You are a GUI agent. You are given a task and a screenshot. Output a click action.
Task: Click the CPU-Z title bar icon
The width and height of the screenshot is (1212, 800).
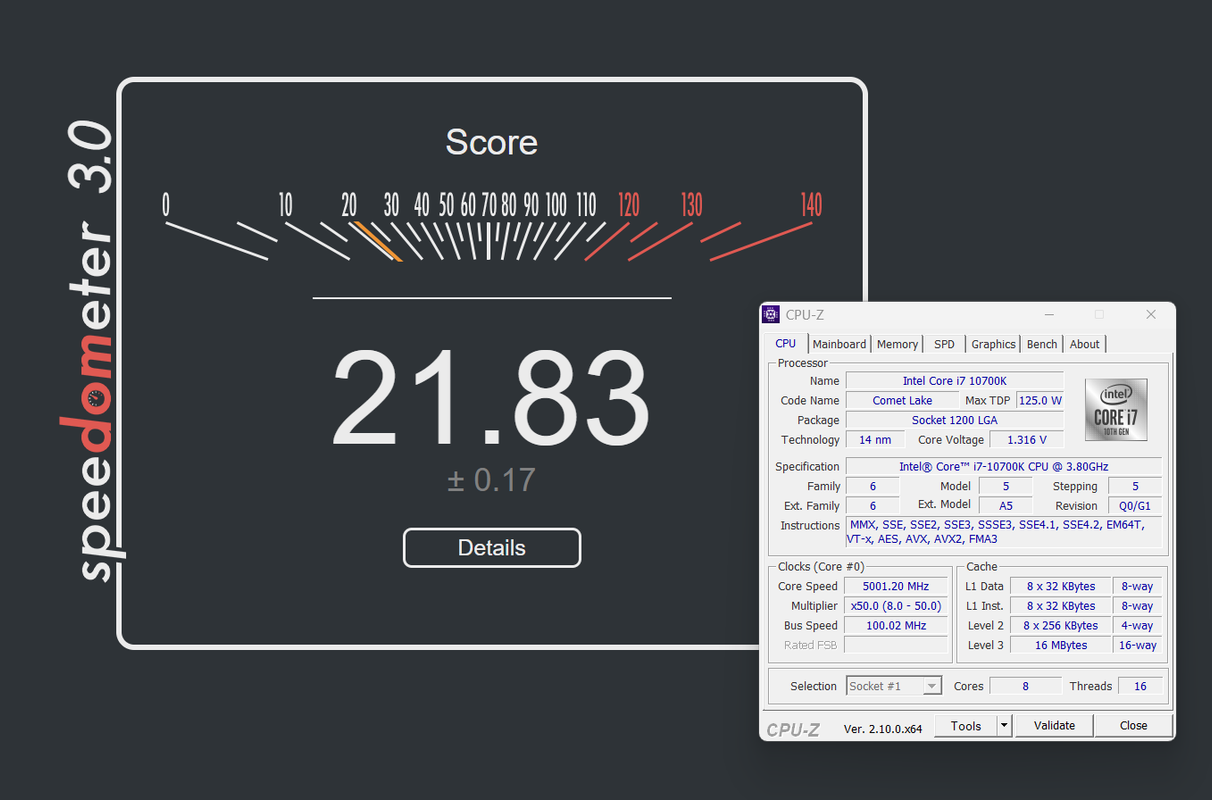771,315
